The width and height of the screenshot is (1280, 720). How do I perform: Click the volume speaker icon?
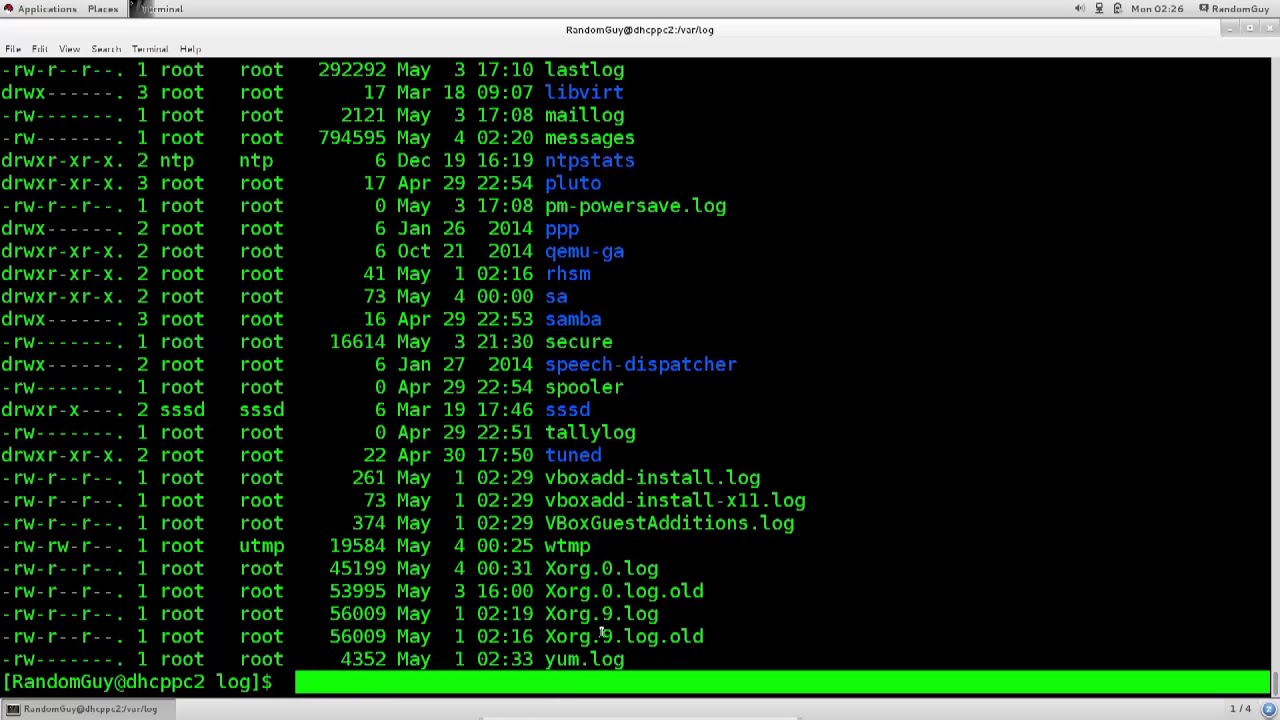(1080, 9)
